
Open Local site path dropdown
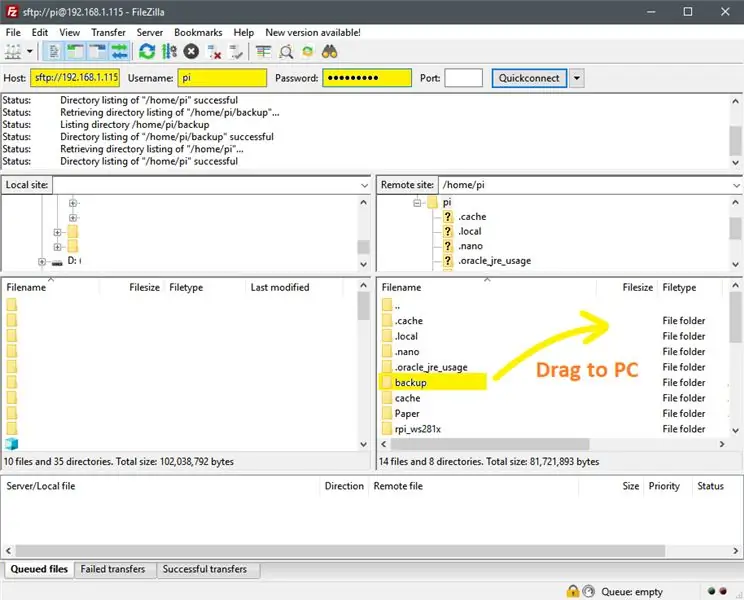click(364, 185)
